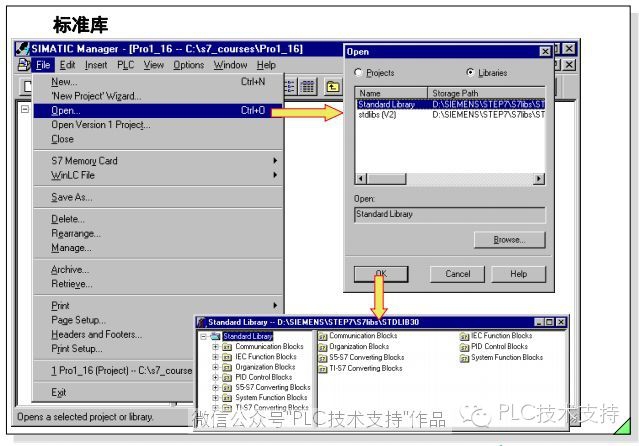
Task: Click SIMATIC Manager title bar application icon
Action: (22, 49)
